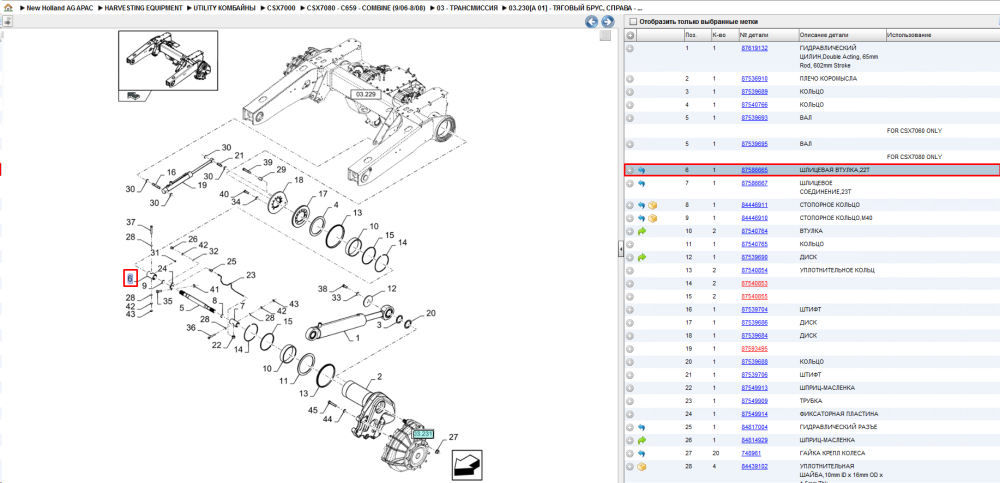Toggle 'Отобразить только выбранные метки' checkbox
This screenshot has width=1000, height=483.
tap(633, 22)
